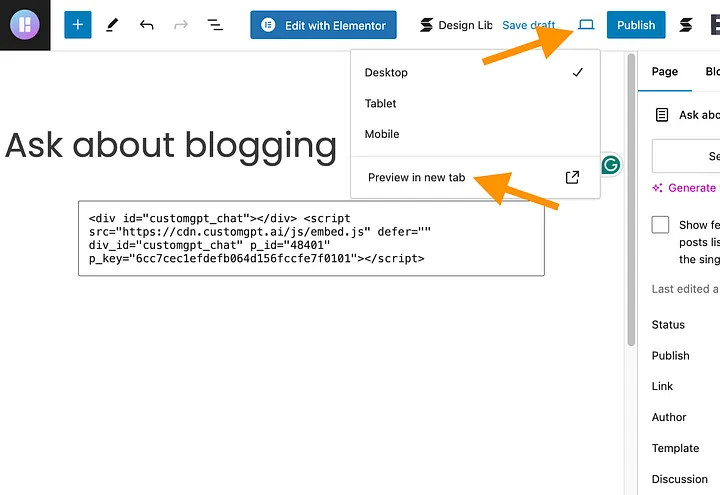The height and width of the screenshot is (495, 720).
Task: Select the pencil Tools icon
Action: tap(112, 25)
